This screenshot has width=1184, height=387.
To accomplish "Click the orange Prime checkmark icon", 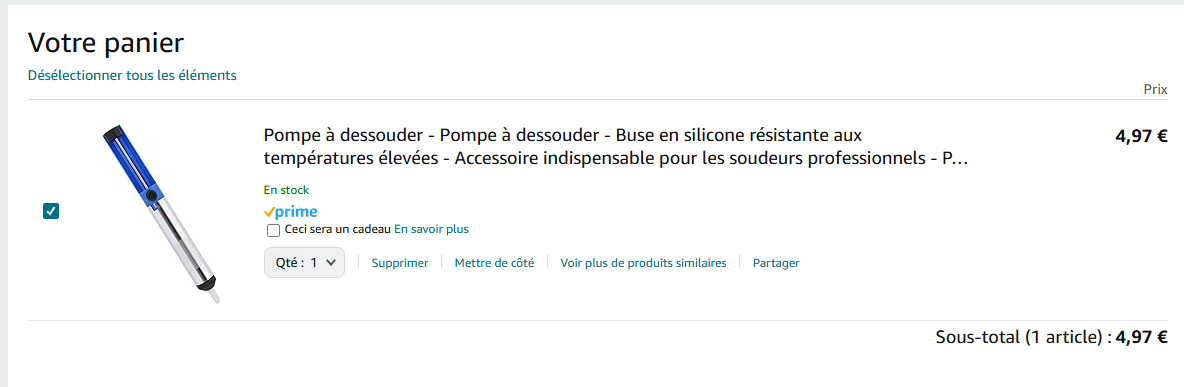I will pyautogui.click(x=269, y=212).
